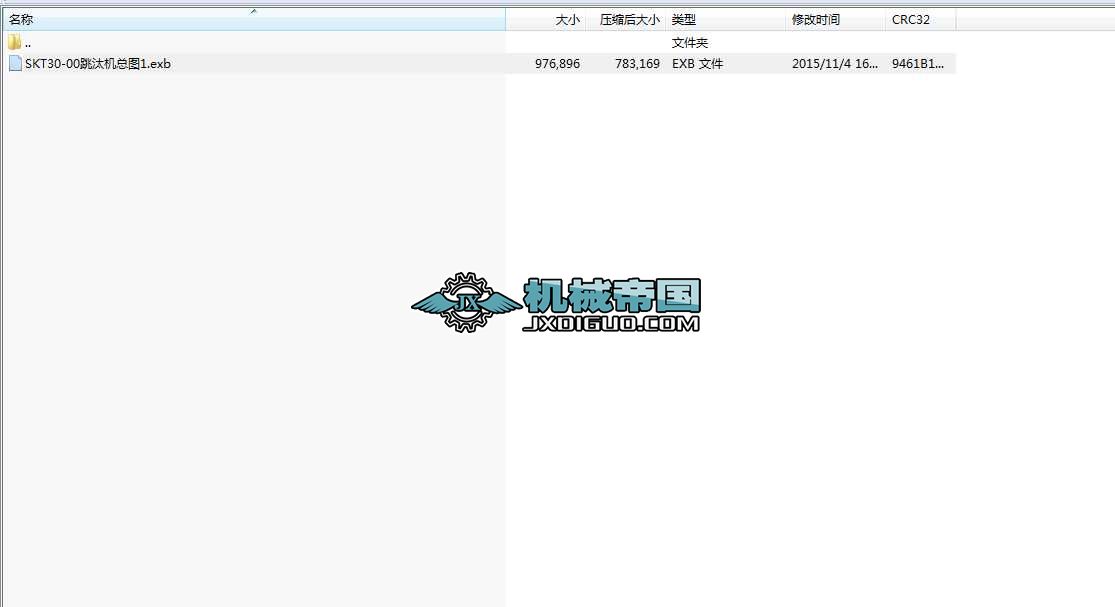Click CRC32 value 9461B1
The height and width of the screenshot is (607, 1115).
click(x=917, y=63)
